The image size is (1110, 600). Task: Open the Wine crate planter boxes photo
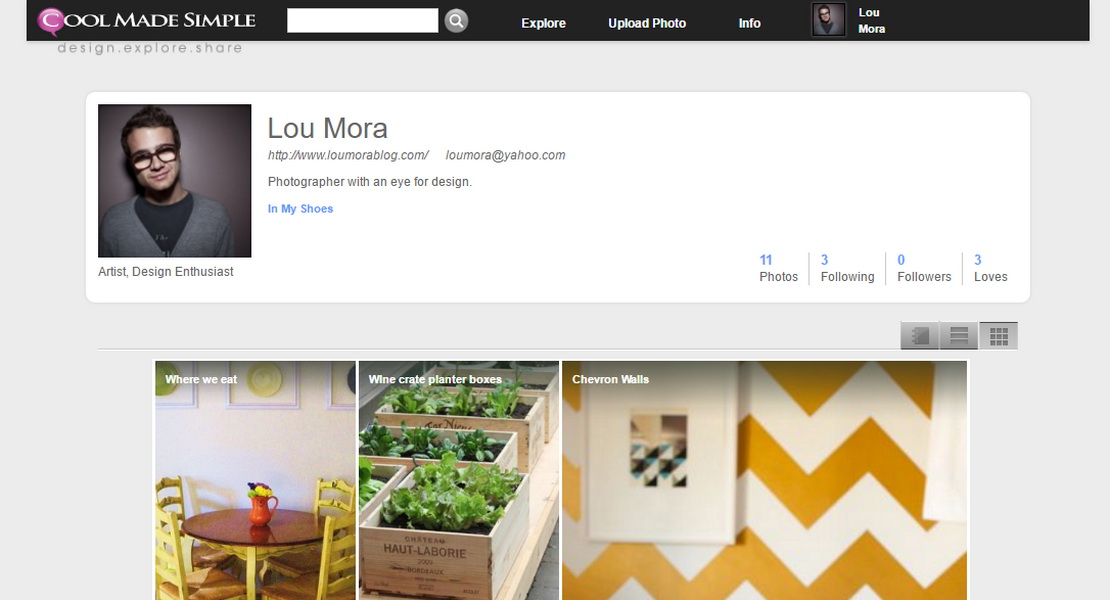459,480
